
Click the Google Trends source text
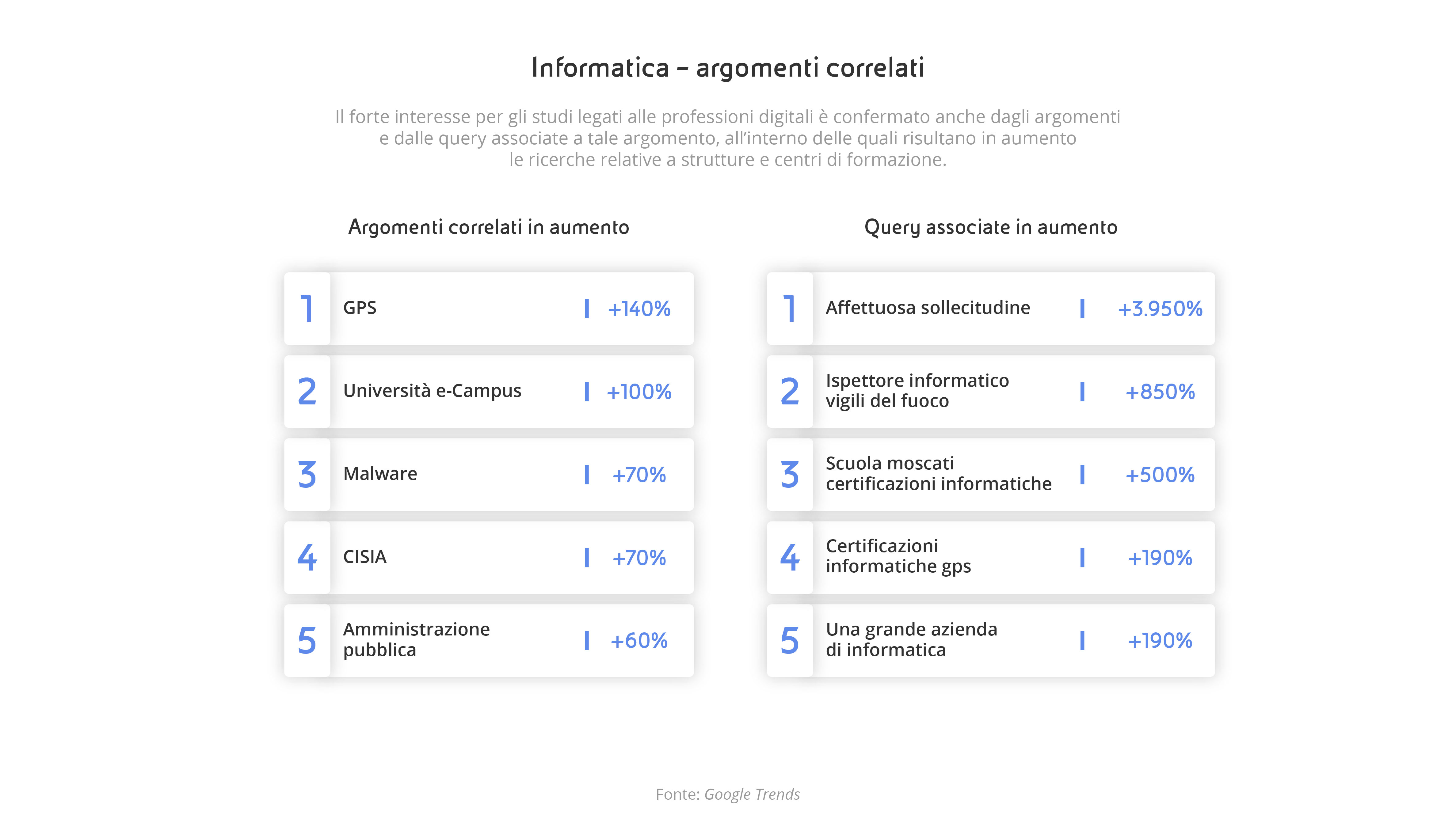[x=752, y=794]
